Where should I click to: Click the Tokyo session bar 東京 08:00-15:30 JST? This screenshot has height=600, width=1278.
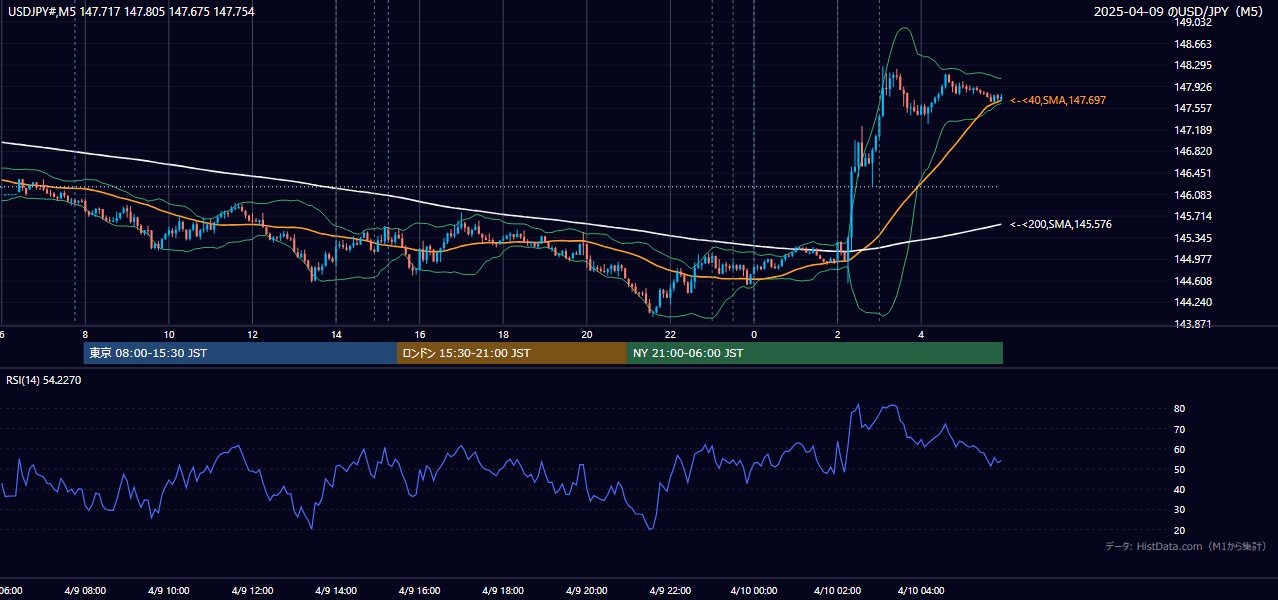[240, 353]
